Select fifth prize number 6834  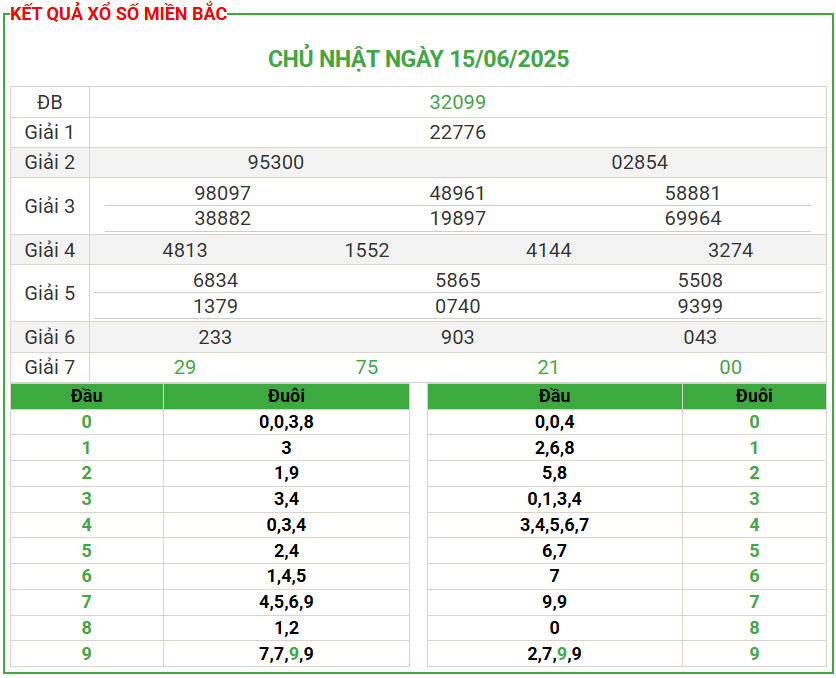point(215,280)
